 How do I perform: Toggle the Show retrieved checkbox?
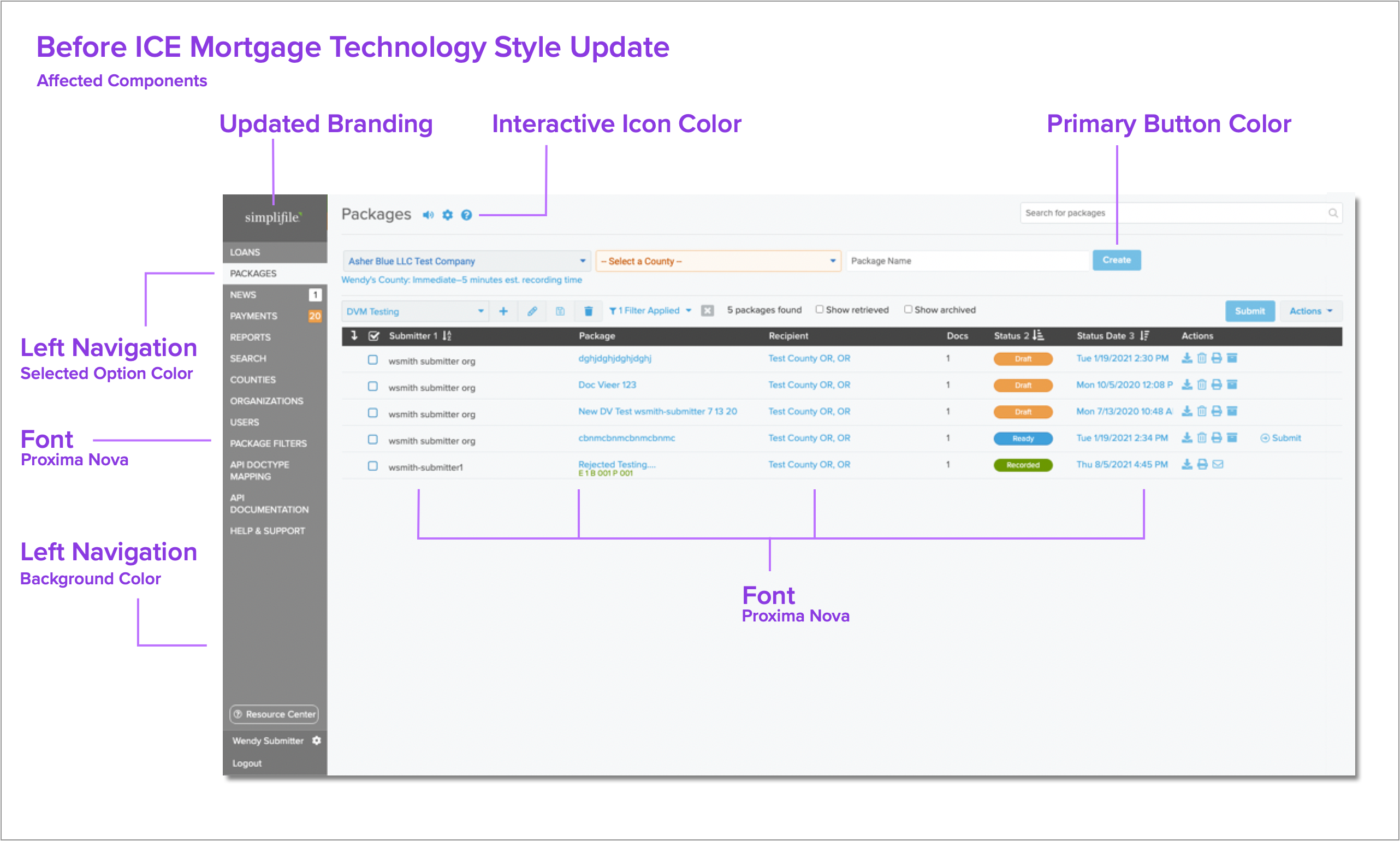click(819, 310)
